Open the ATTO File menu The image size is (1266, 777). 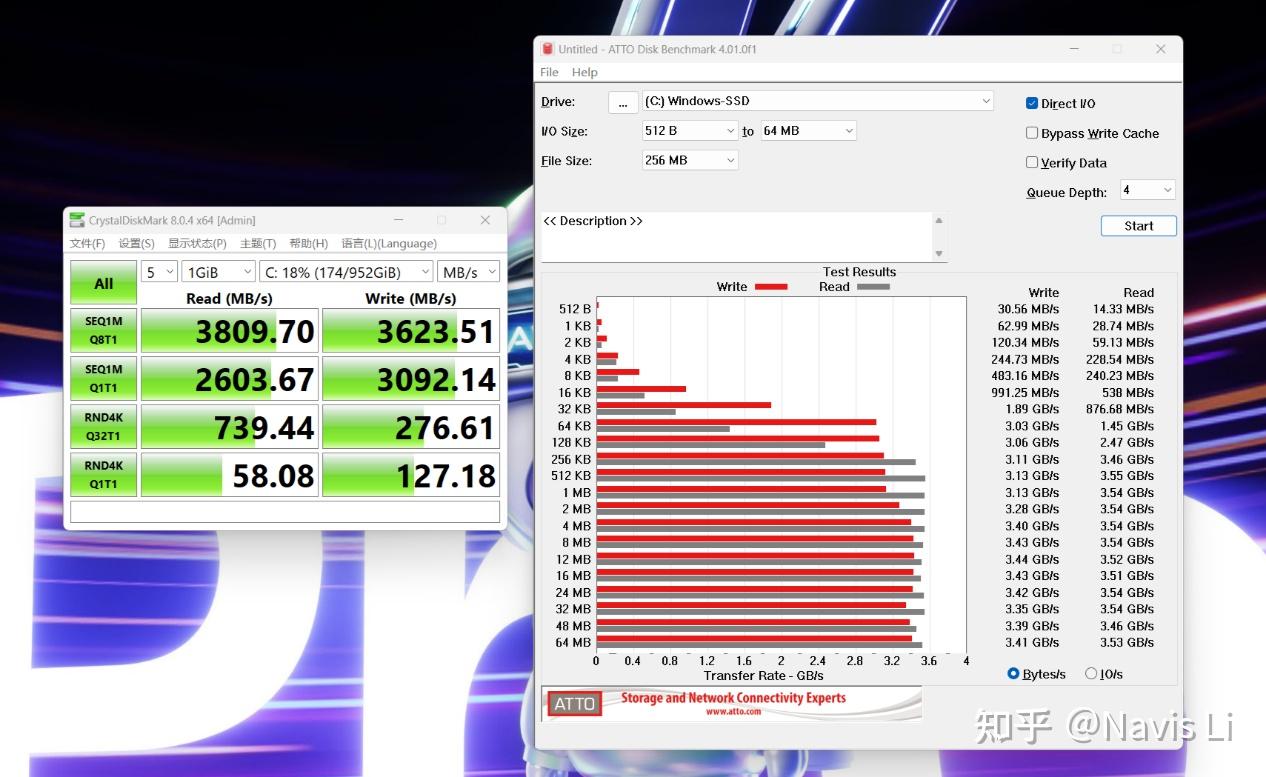[549, 72]
